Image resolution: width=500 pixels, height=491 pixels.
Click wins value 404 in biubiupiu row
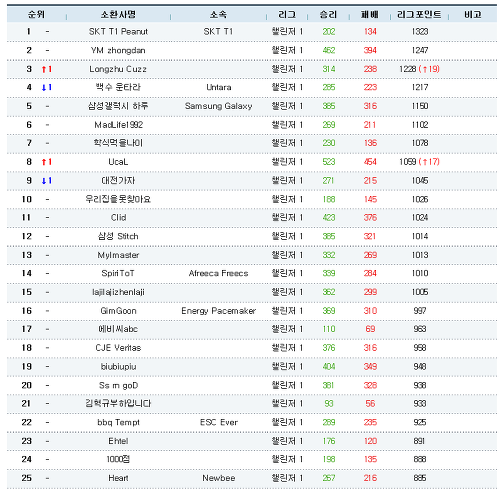tap(329, 367)
